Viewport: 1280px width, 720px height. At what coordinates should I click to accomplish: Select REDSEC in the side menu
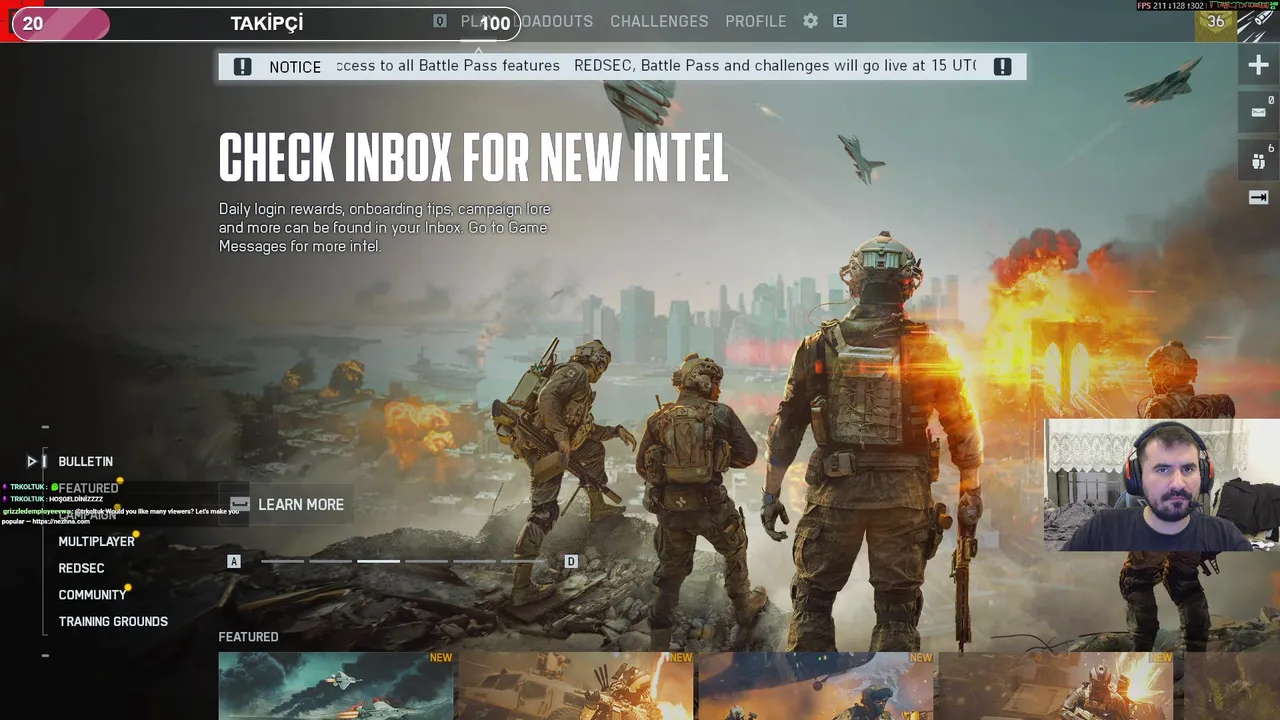(x=81, y=568)
